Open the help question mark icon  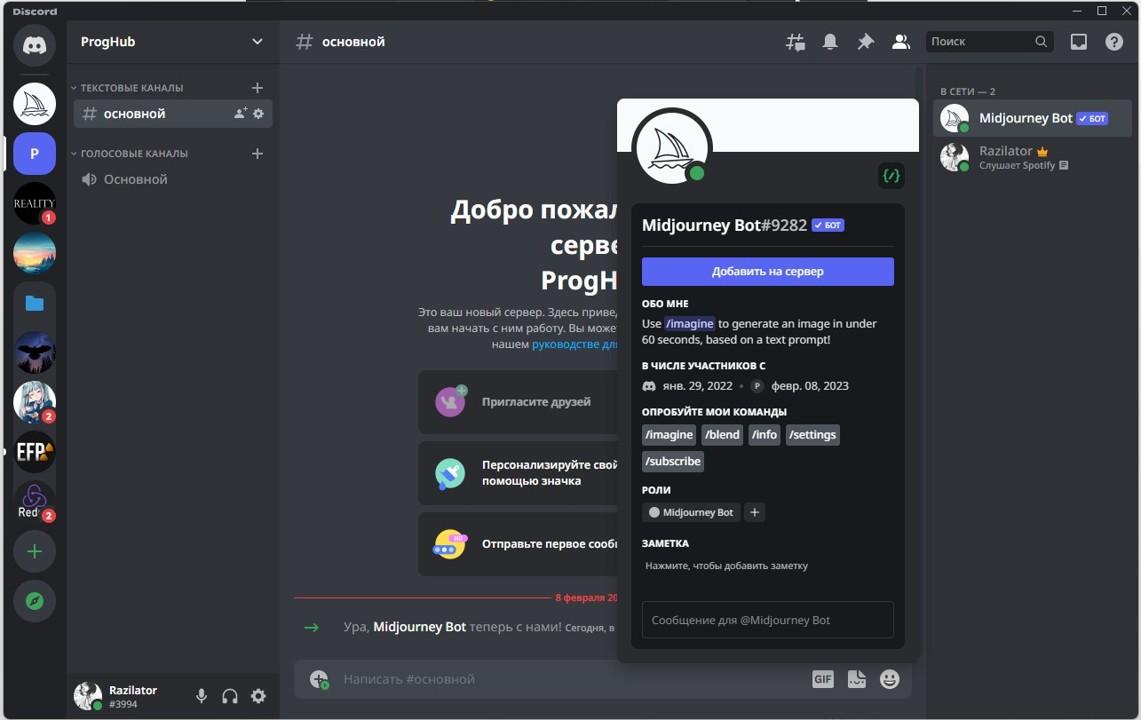click(1114, 41)
